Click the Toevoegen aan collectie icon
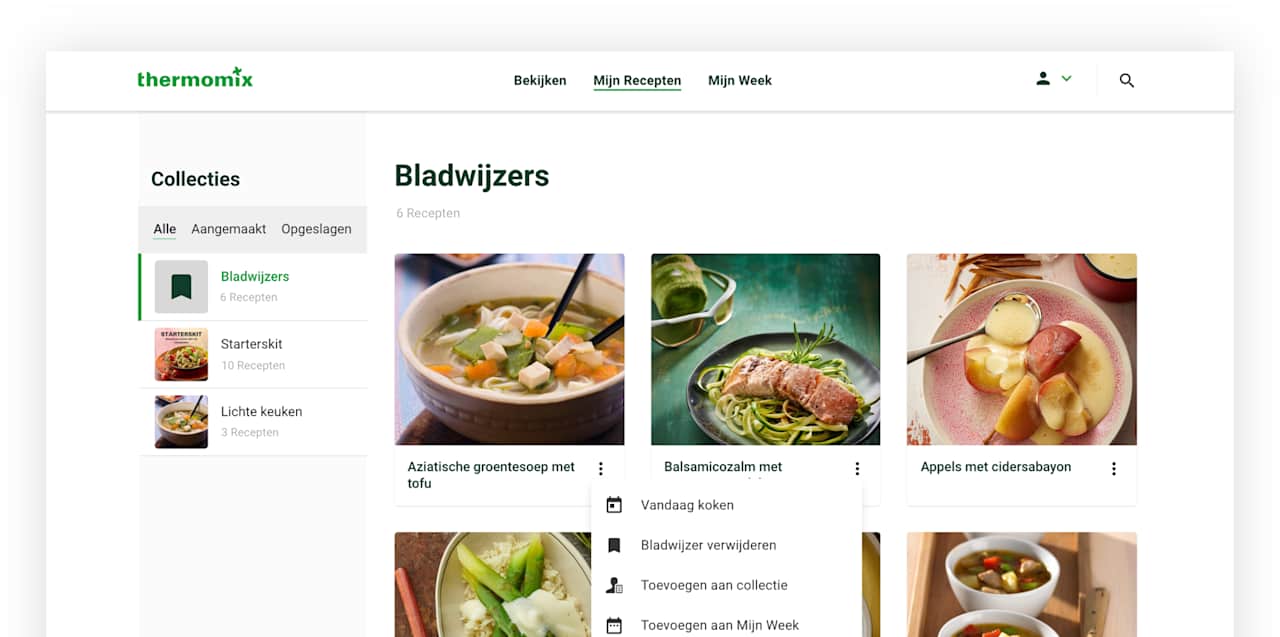 click(614, 585)
